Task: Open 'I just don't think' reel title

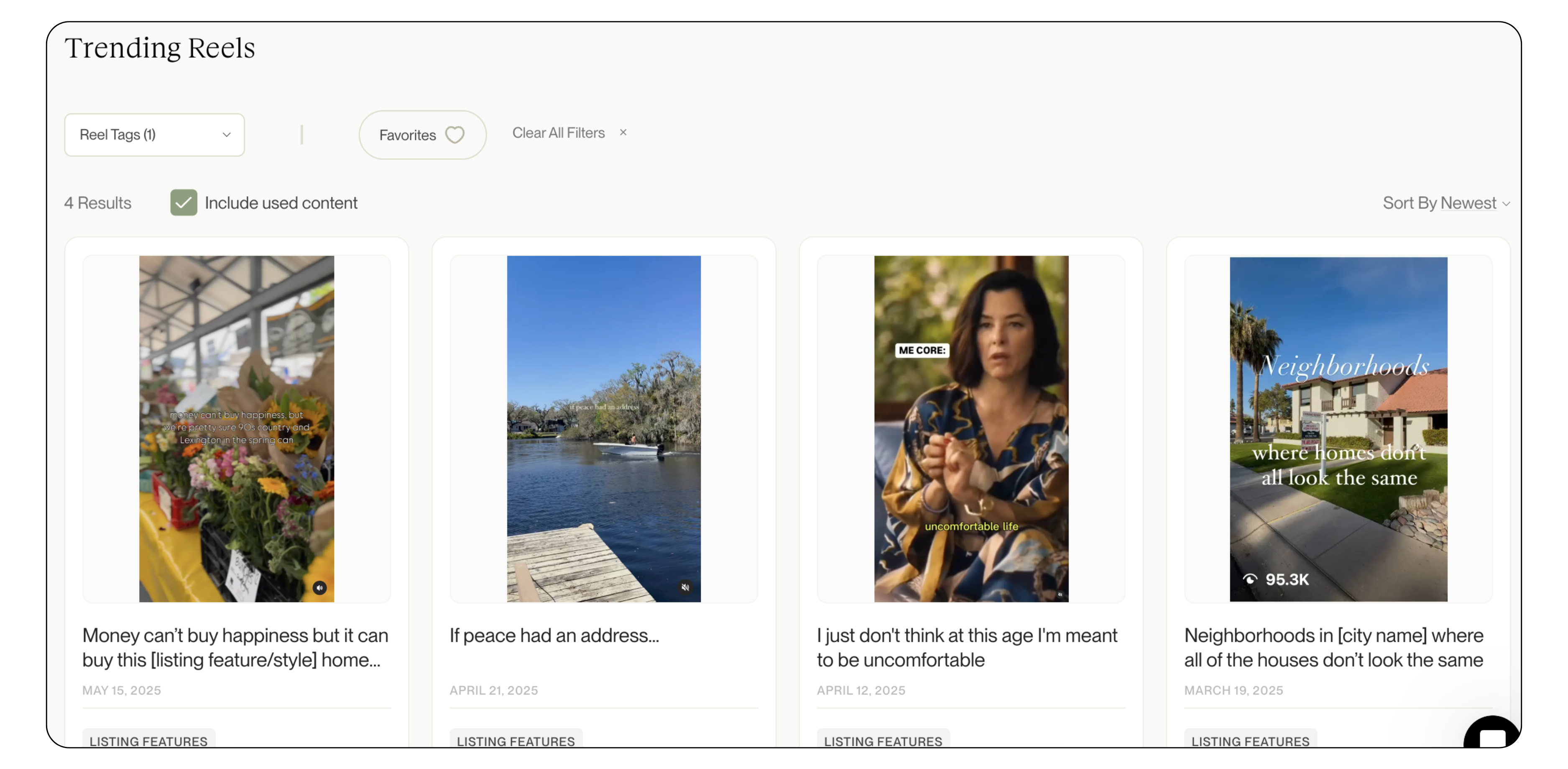Action: [967, 647]
